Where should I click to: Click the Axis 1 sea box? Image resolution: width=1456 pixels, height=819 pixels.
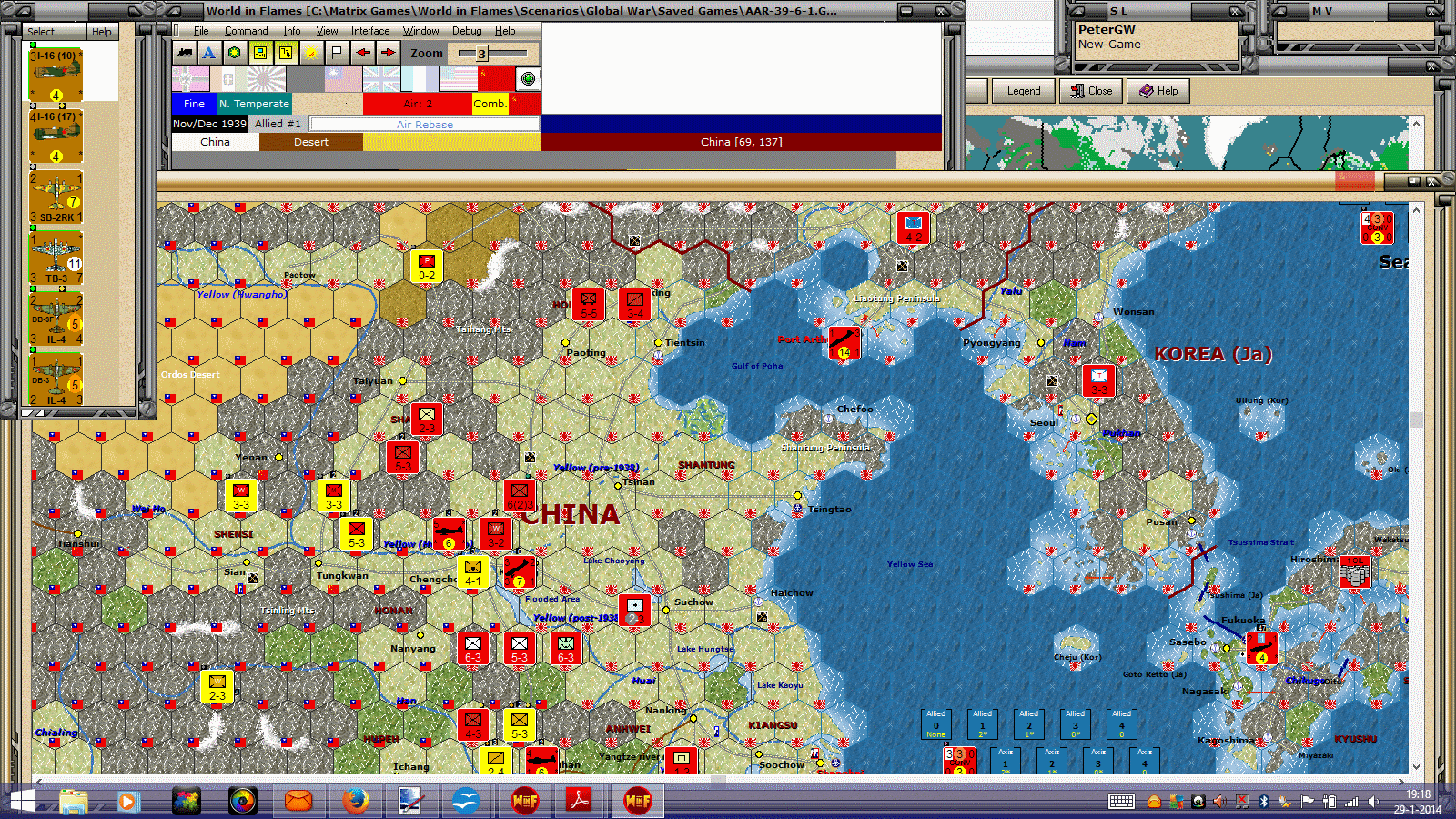click(x=1006, y=760)
